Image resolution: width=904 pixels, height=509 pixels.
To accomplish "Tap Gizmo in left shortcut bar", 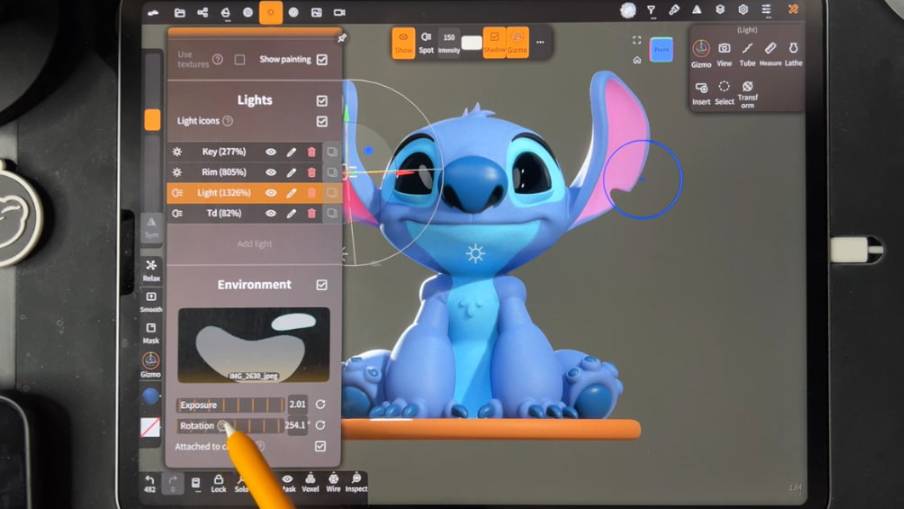I will 150,365.
